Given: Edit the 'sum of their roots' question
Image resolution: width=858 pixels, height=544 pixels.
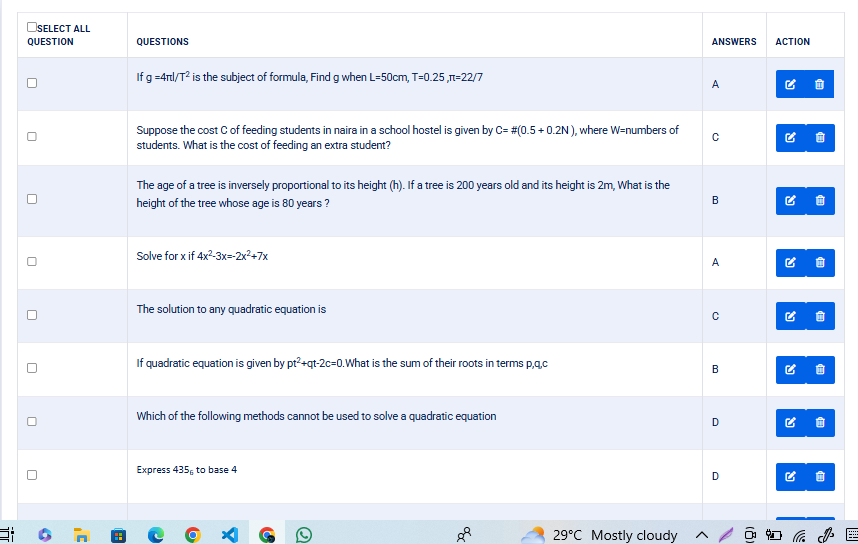Looking at the screenshot, I should tap(790, 370).
